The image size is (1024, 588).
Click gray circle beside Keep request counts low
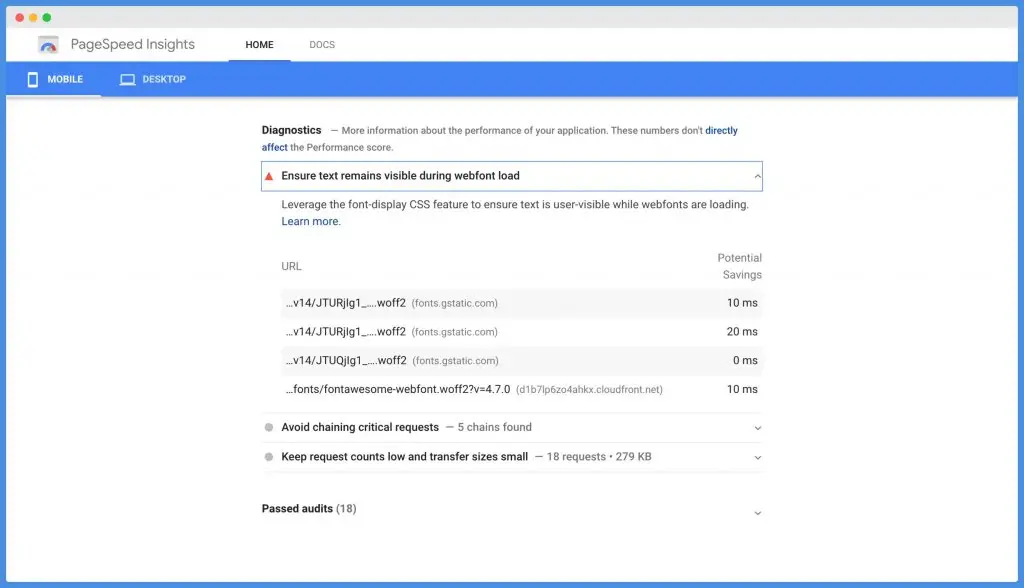pyautogui.click(x=269, y=457)
